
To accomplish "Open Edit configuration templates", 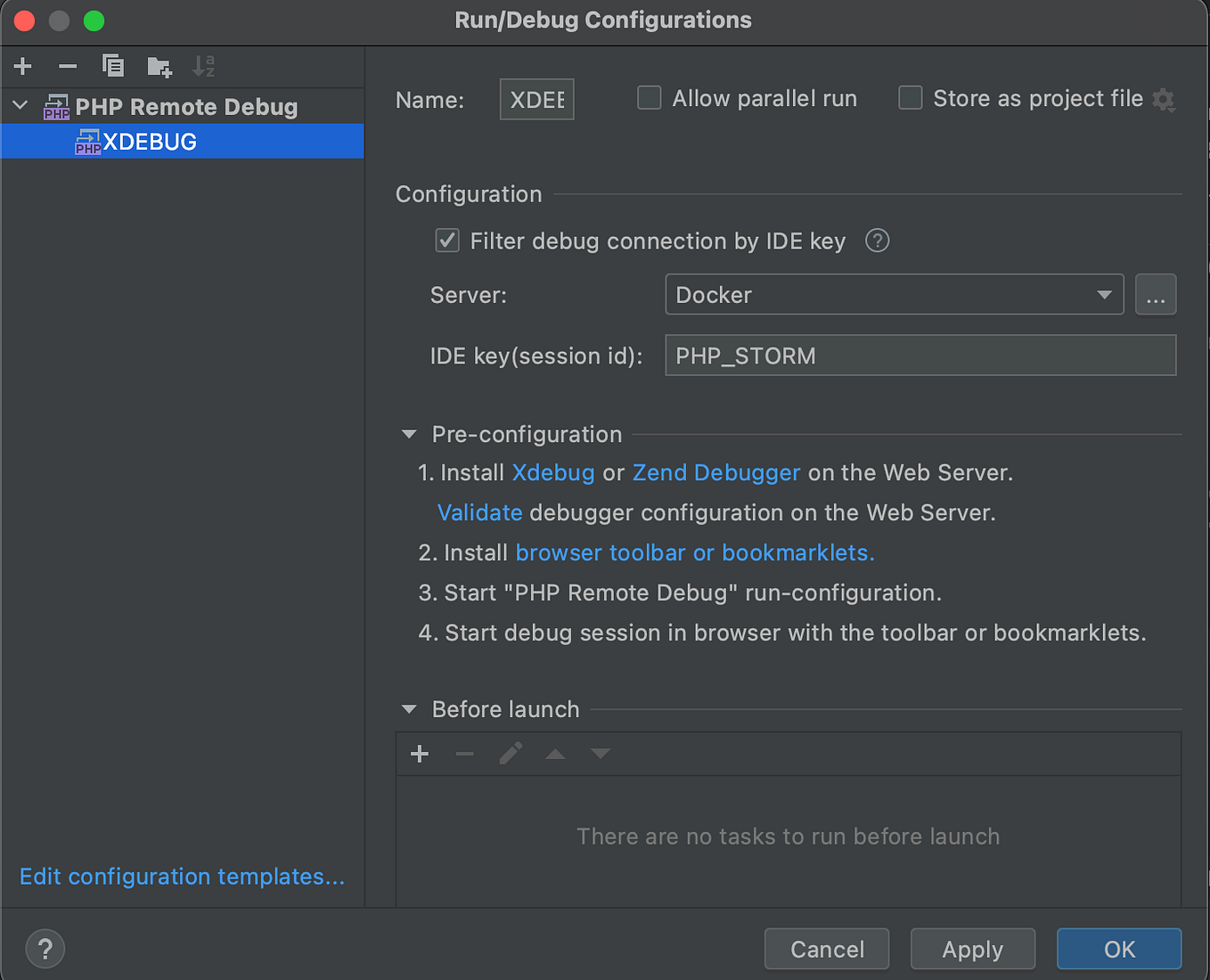I will (x=182, y=876).
